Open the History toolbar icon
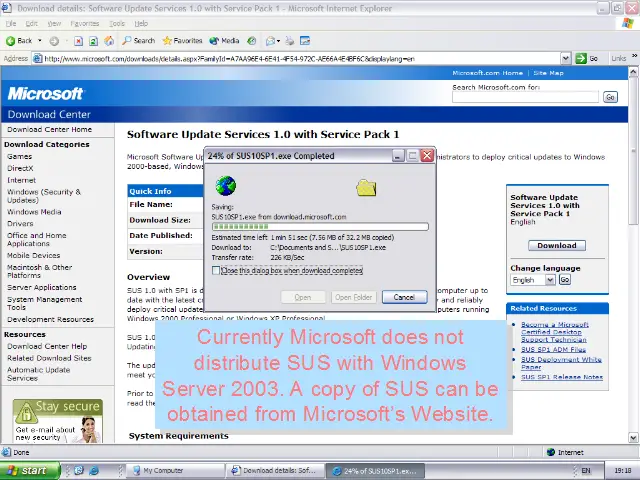640x480 pixels. [252, 40]
